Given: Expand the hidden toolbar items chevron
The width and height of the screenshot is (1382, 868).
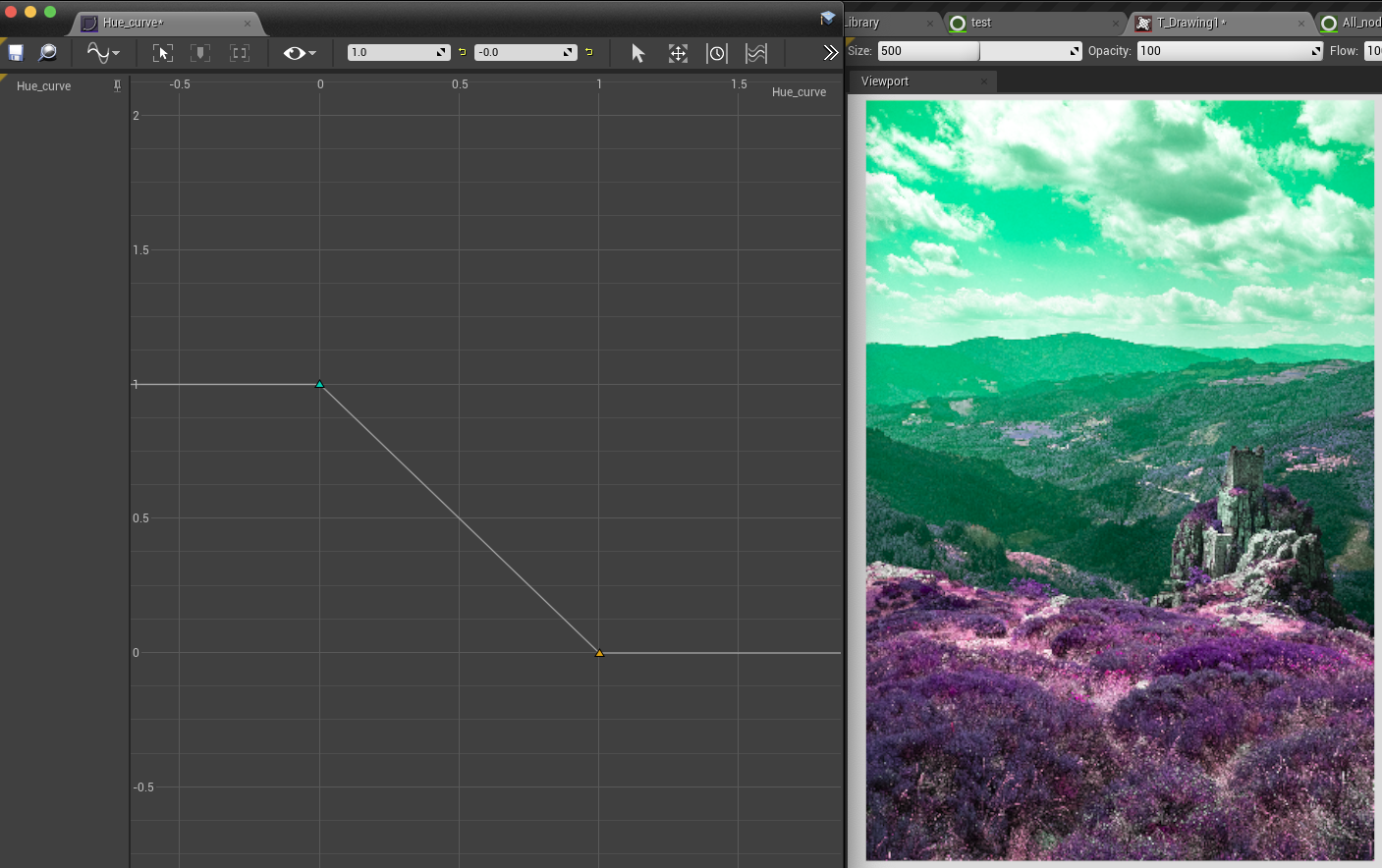Looking at the screenshot, I should point(831,52).
